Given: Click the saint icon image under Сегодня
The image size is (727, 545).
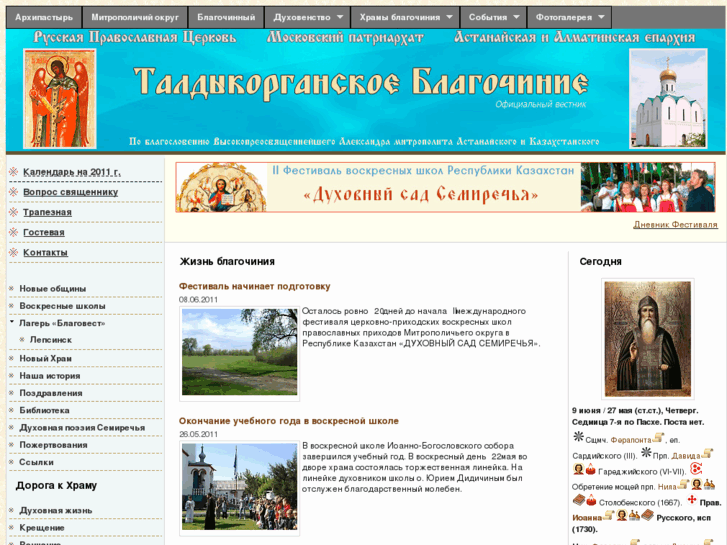Looking at the screenshot, I should (648, 339).
